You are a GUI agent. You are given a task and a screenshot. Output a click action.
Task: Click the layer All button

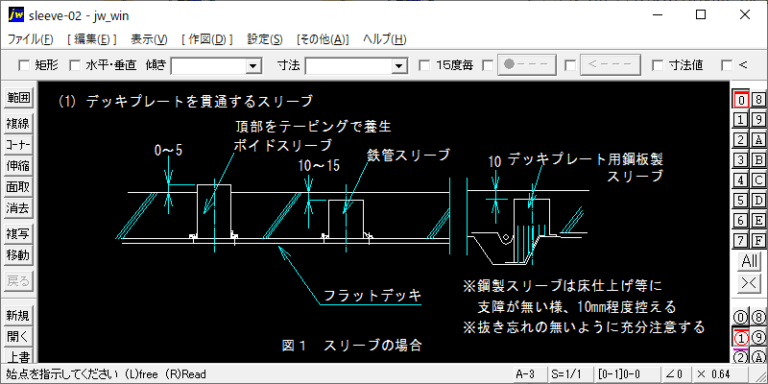[x=750, y=262]
